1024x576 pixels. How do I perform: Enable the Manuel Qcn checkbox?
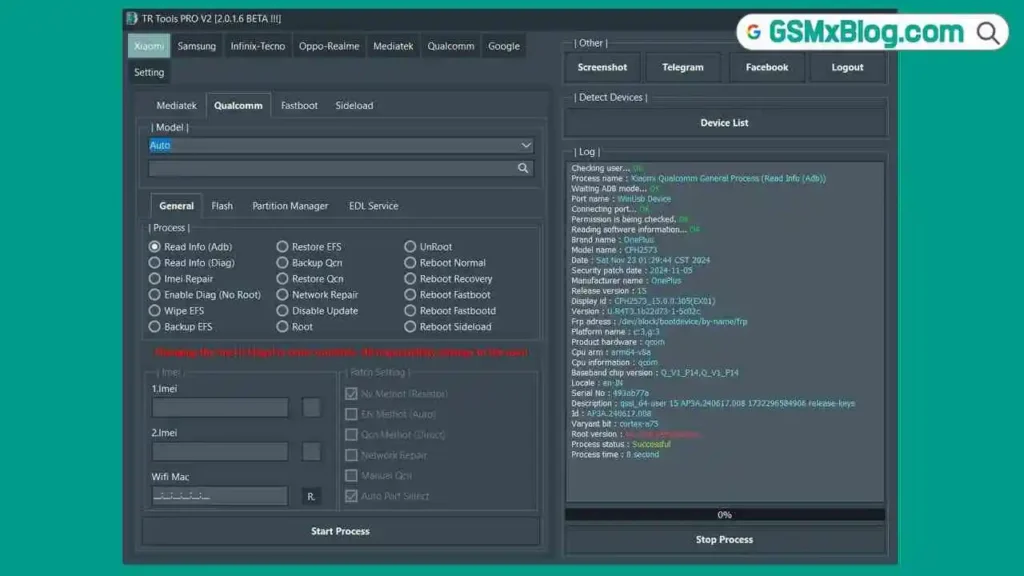(351, 475)
